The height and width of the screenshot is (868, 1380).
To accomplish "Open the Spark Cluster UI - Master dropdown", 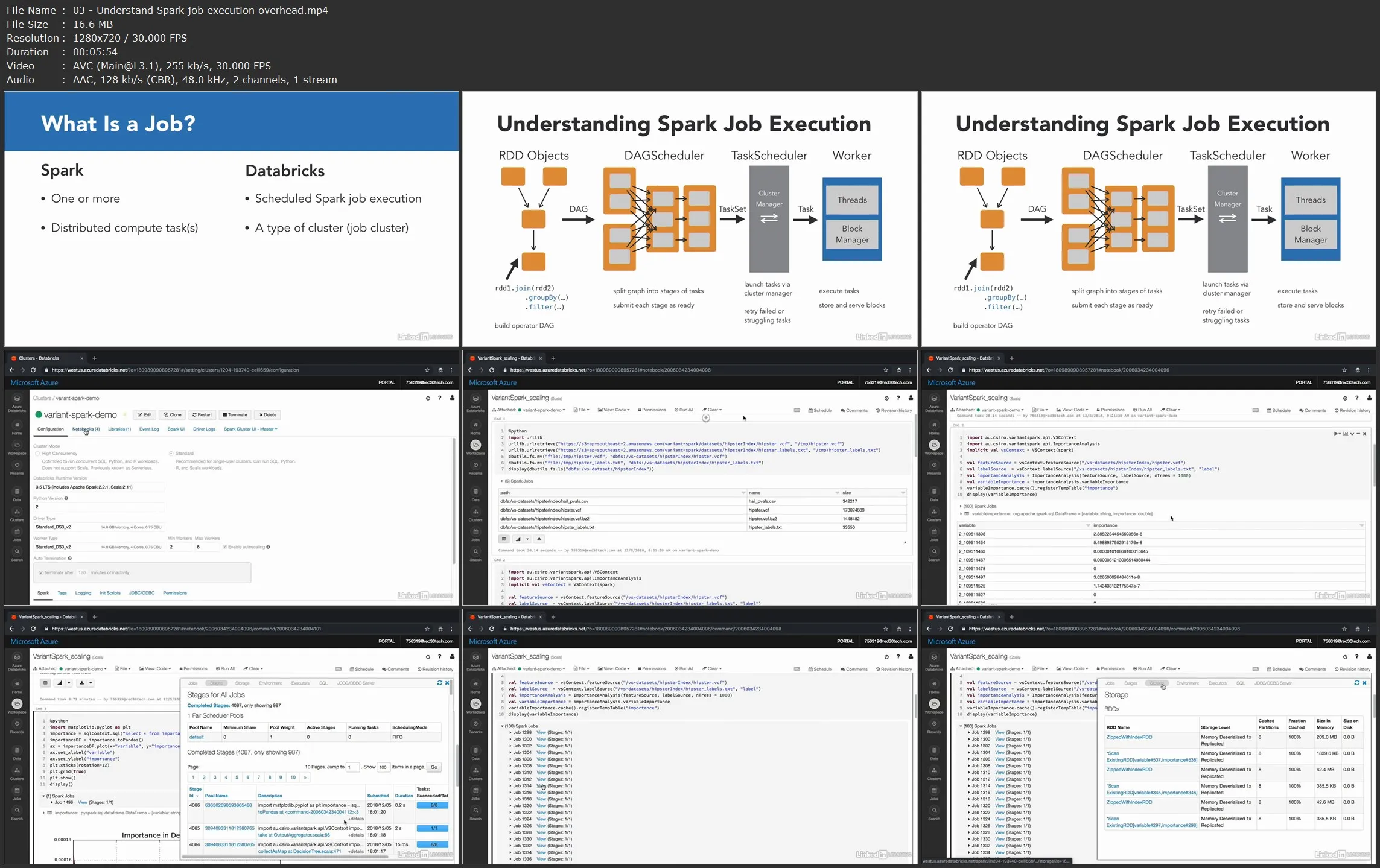I will (250, 429).
